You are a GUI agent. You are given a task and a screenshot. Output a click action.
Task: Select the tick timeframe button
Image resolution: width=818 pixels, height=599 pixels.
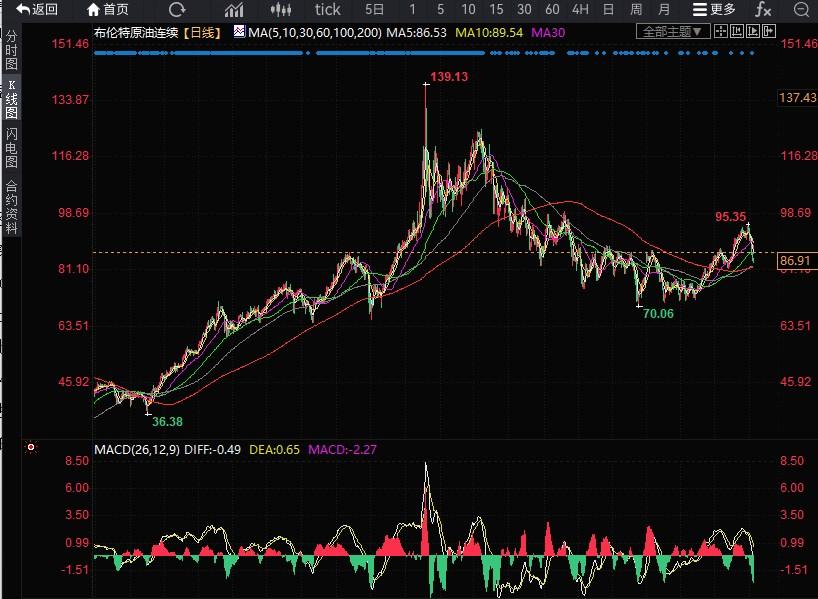coord(328,9)
